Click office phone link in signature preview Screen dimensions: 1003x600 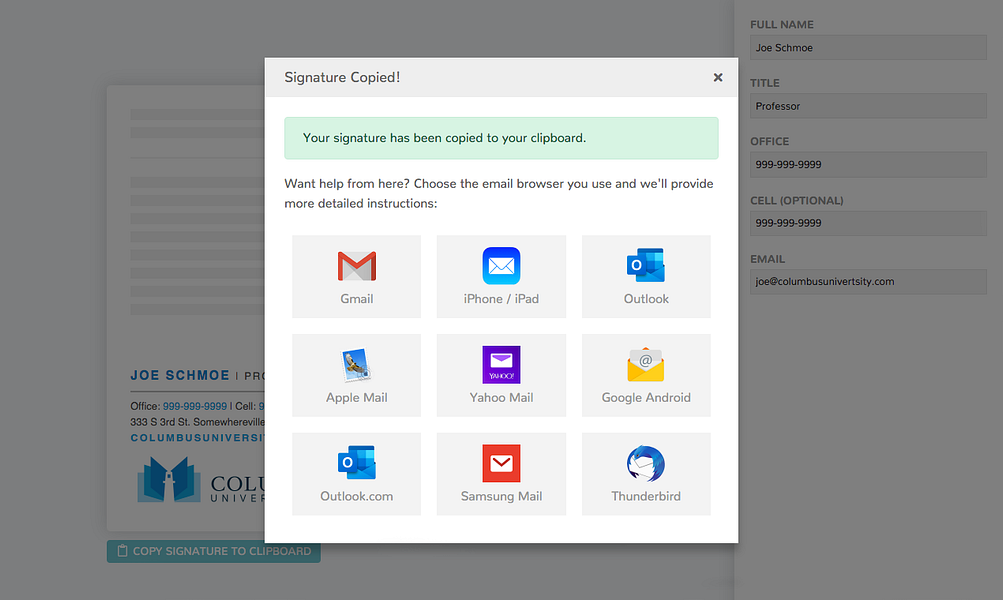click(x=194, y=406)
